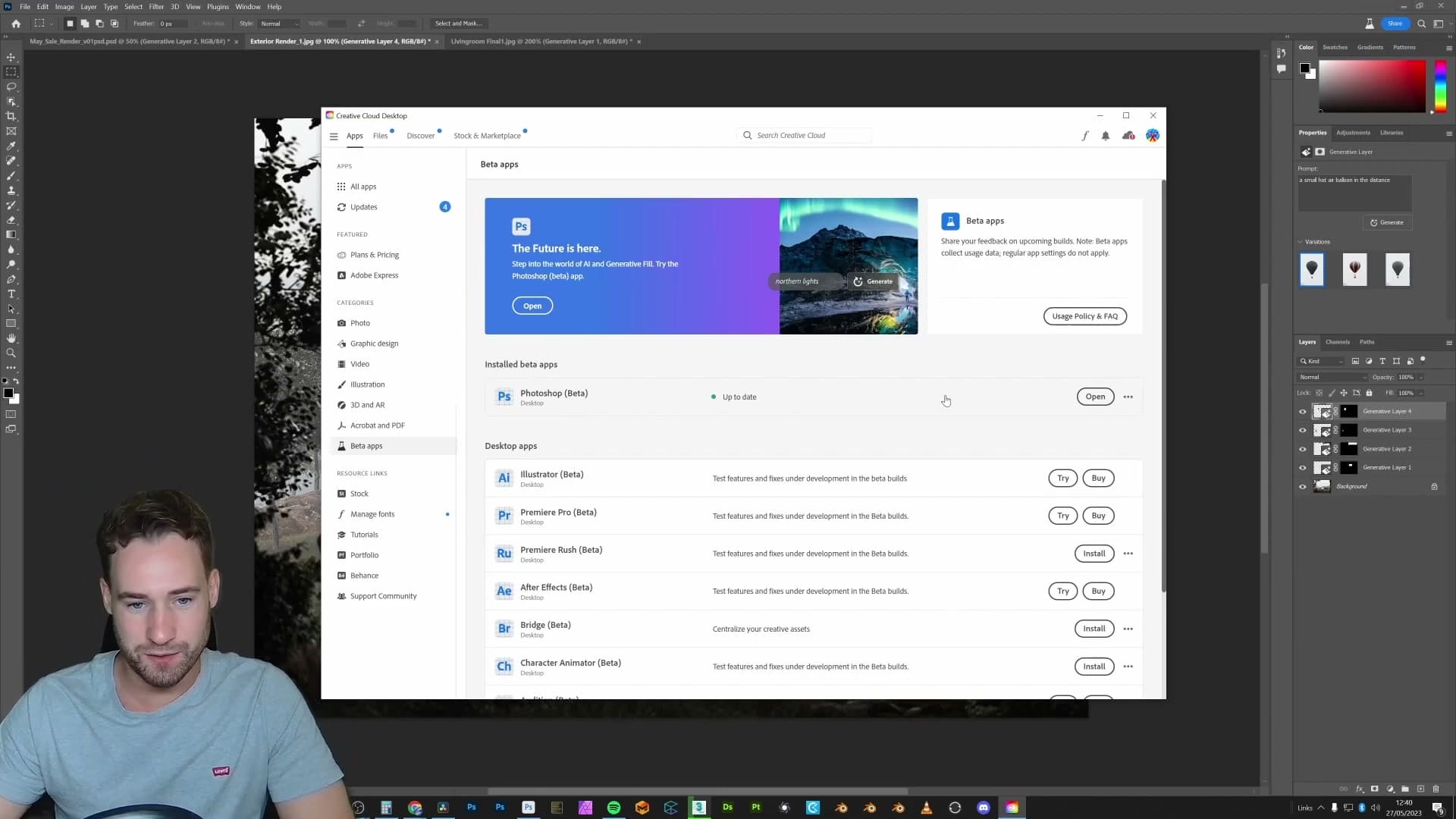Select the Crop tool
Image resolution: width=1456 pixels, height=819 pixels.
[x=11, y=116]
